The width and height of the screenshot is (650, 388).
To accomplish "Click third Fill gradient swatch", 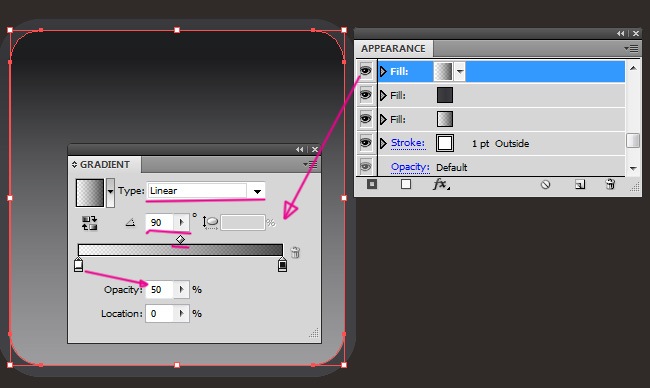I will 445,119.
